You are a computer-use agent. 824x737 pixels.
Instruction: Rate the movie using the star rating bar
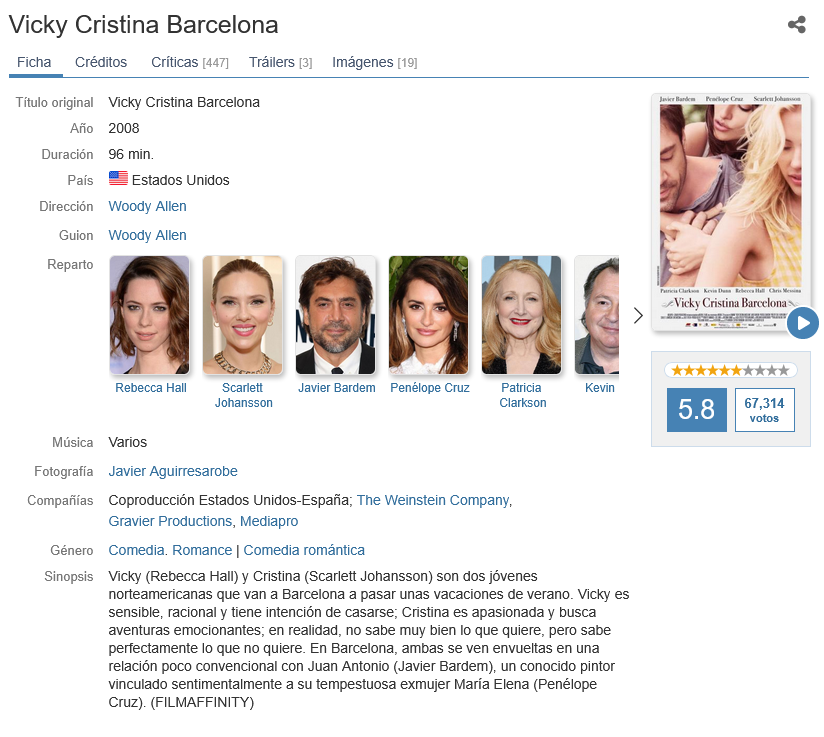[730, 370]
